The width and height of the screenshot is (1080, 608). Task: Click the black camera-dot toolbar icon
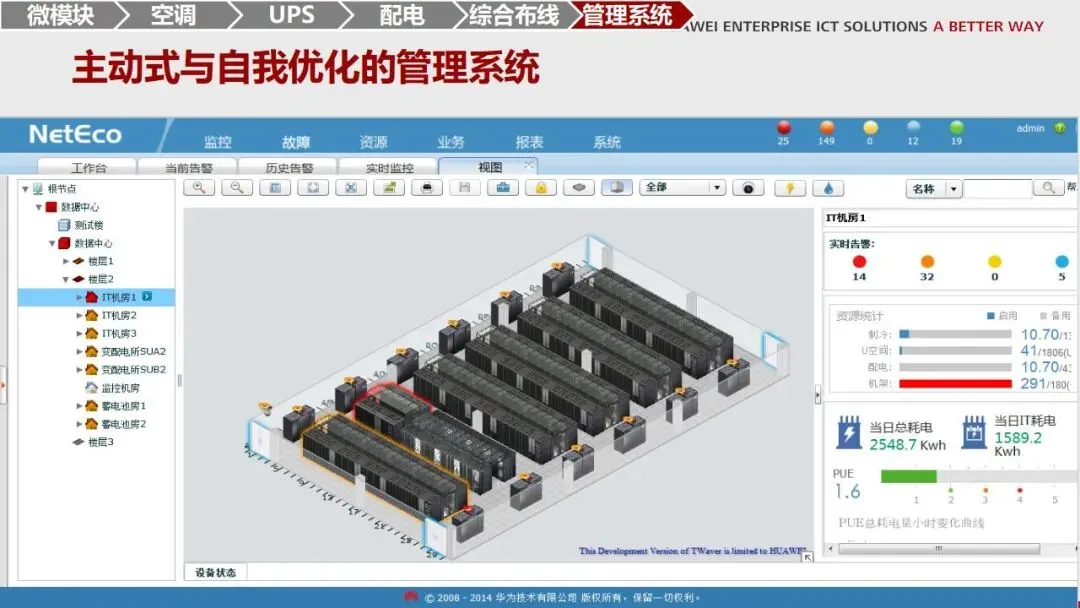click(749, 188)
